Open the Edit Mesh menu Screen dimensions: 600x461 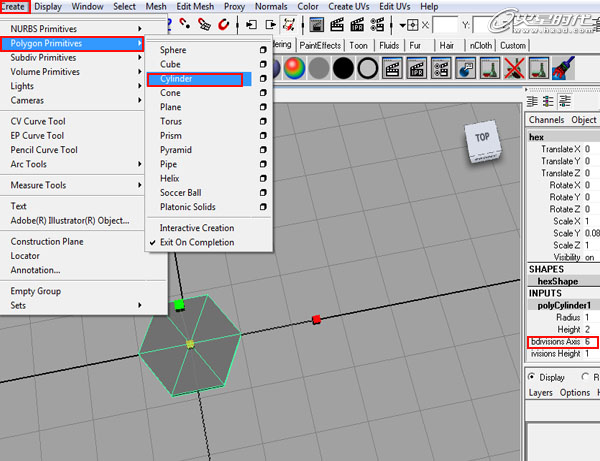point(195,7)
